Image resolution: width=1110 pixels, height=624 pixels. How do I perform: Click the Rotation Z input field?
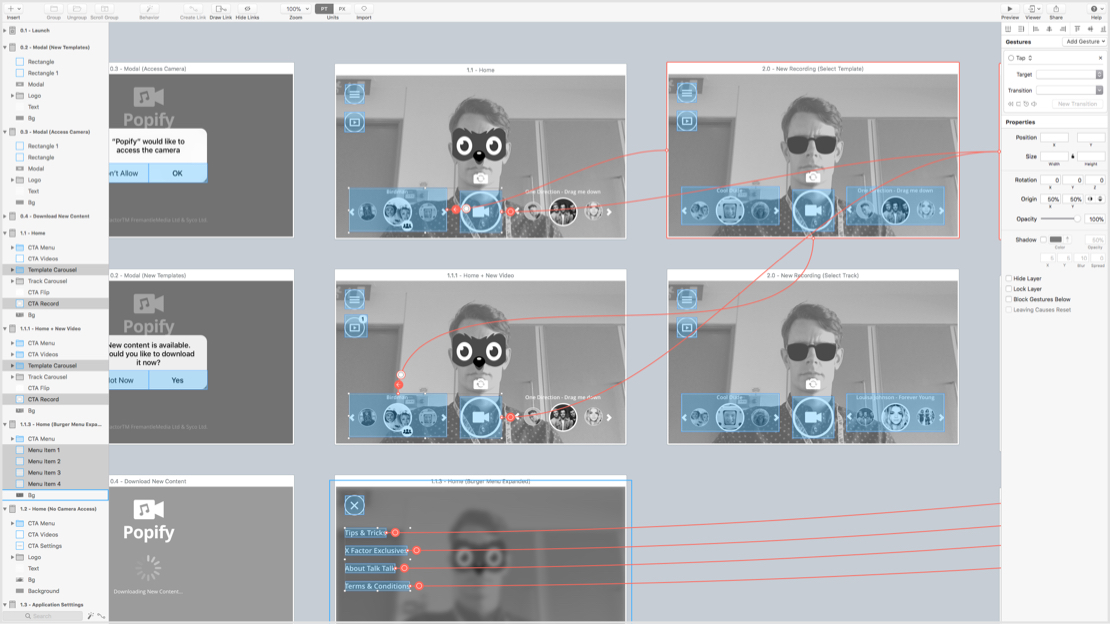tap(1096, 180)
